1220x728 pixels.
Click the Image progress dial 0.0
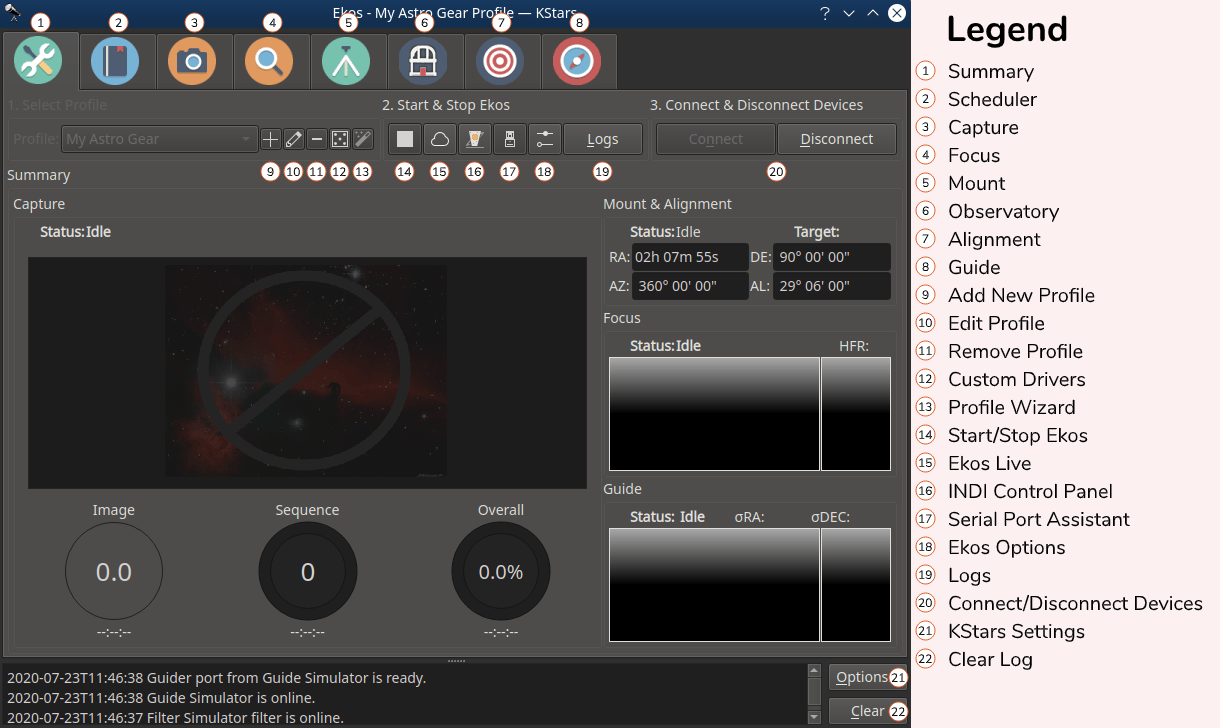tap(114, 572)
